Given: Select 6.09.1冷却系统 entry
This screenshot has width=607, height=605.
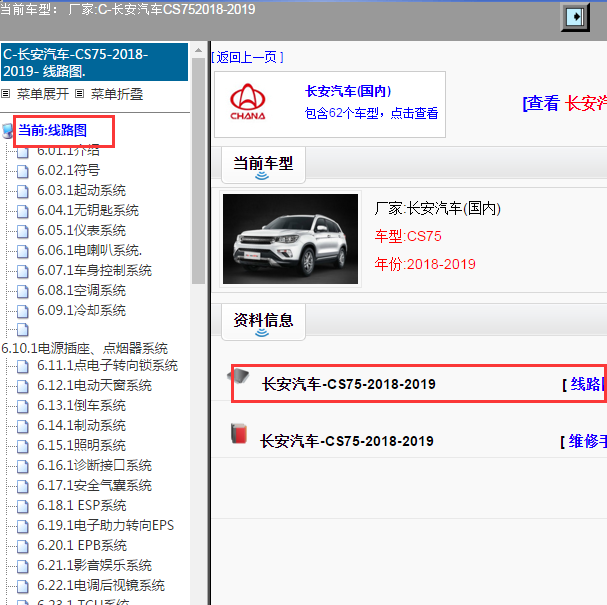Looking at the screenshot, I should coord(81,311).
